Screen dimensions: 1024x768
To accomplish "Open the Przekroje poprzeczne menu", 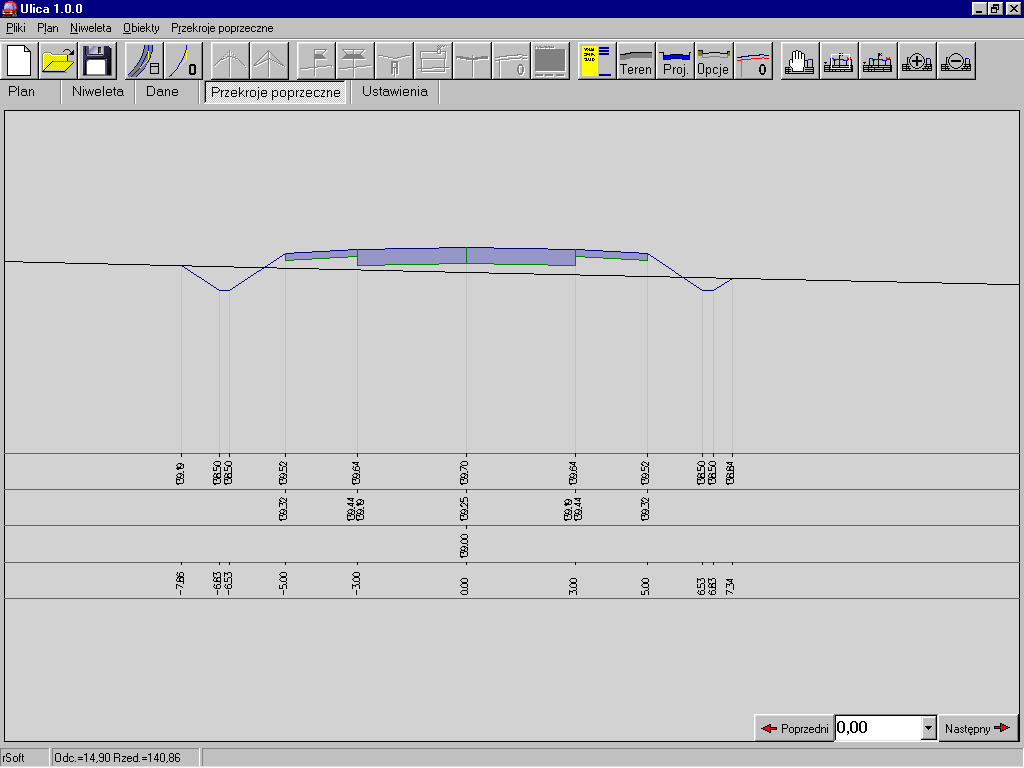I will 222,28.
